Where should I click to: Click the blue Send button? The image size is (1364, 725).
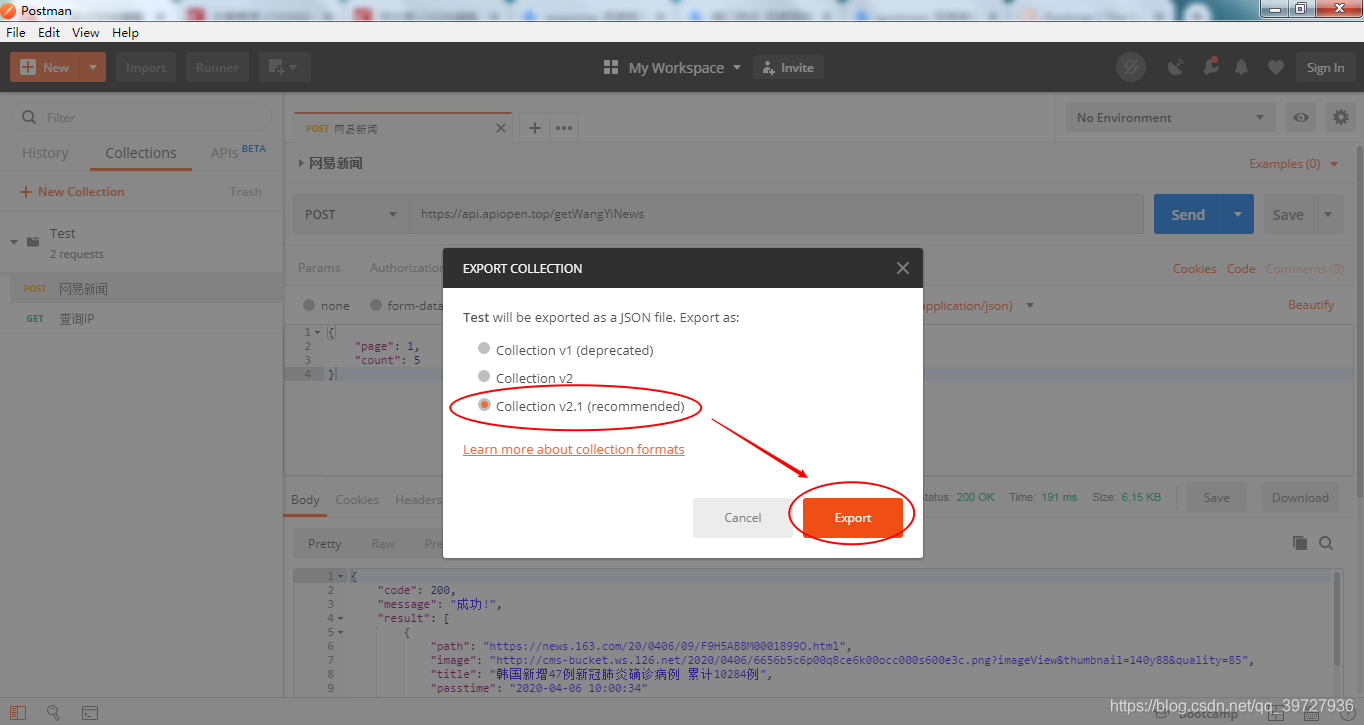click(1188, 214)
